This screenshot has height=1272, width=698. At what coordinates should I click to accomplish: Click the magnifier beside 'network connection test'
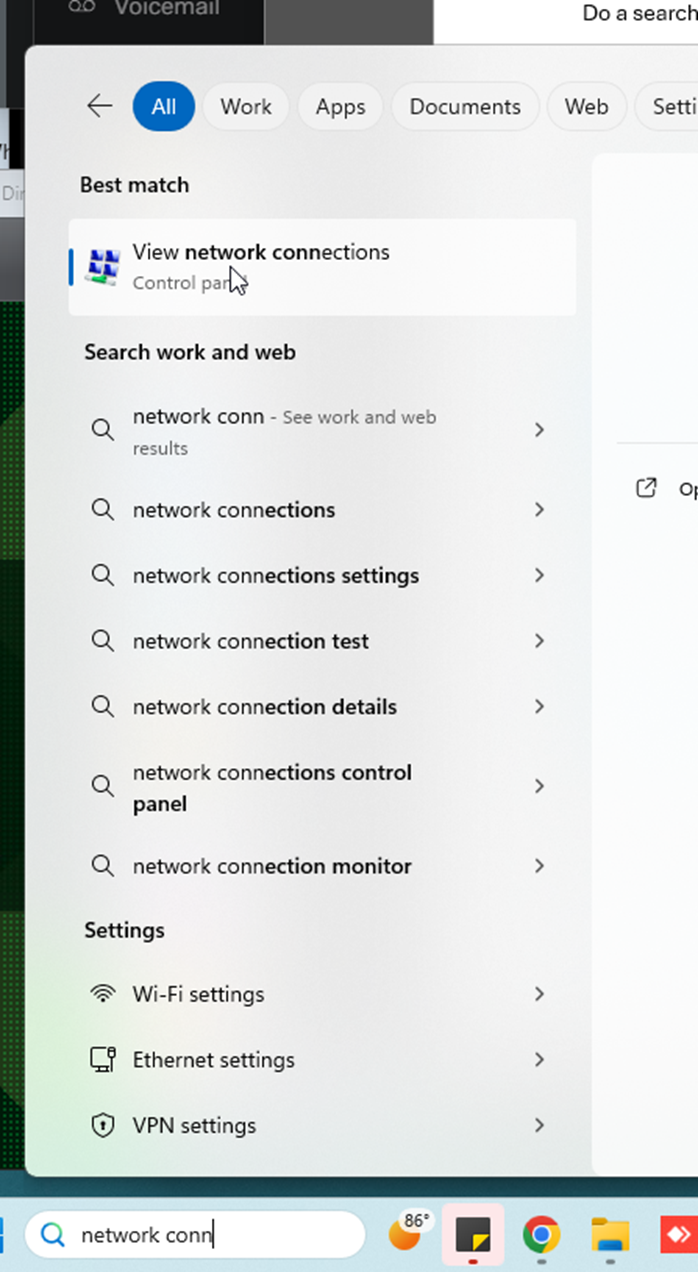coord(102,641)
